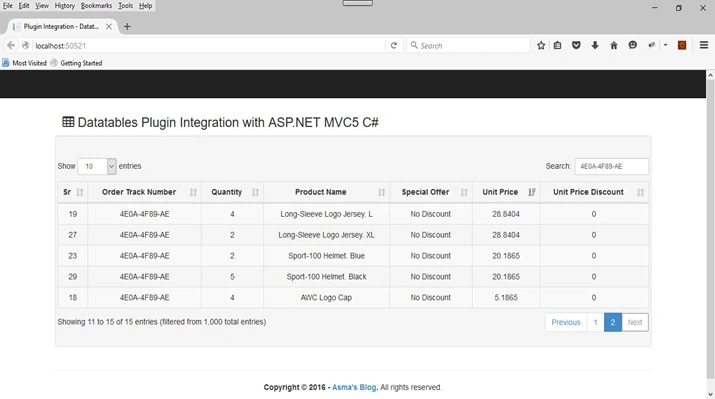The width and height of the screenshot is (715, 399).
Task: Click the Sr value 19 cell
Action: pyautogui.click(x=73, y=214)
